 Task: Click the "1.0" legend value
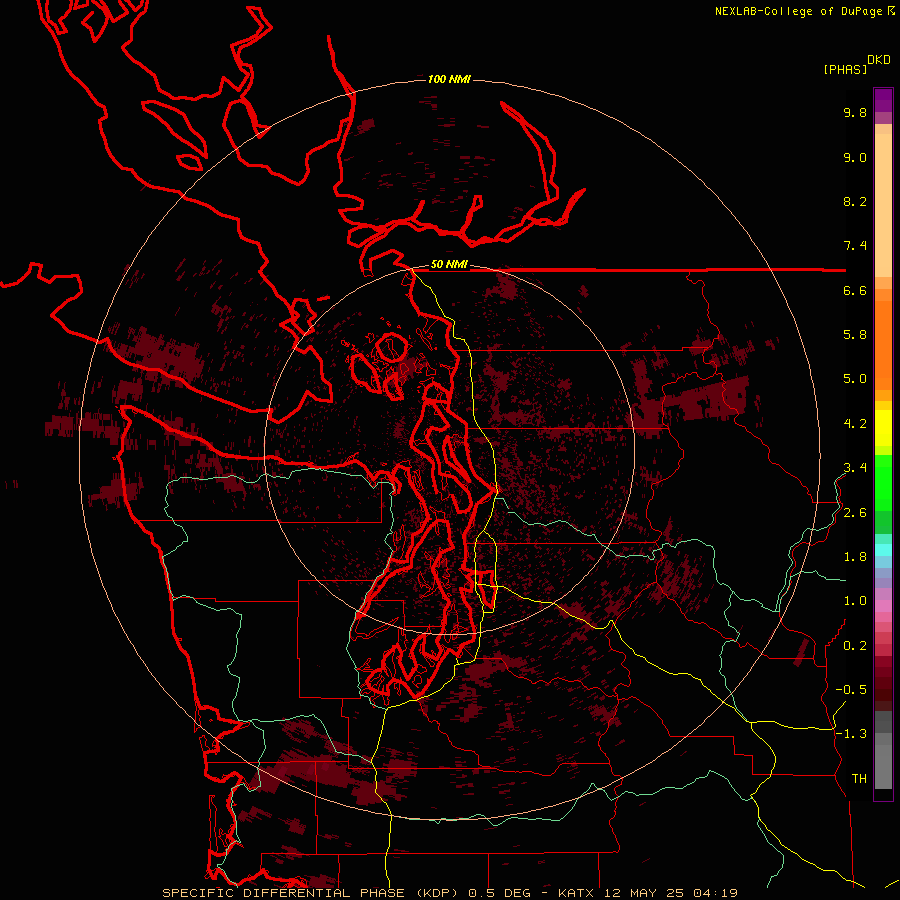[x=855, y=601]
